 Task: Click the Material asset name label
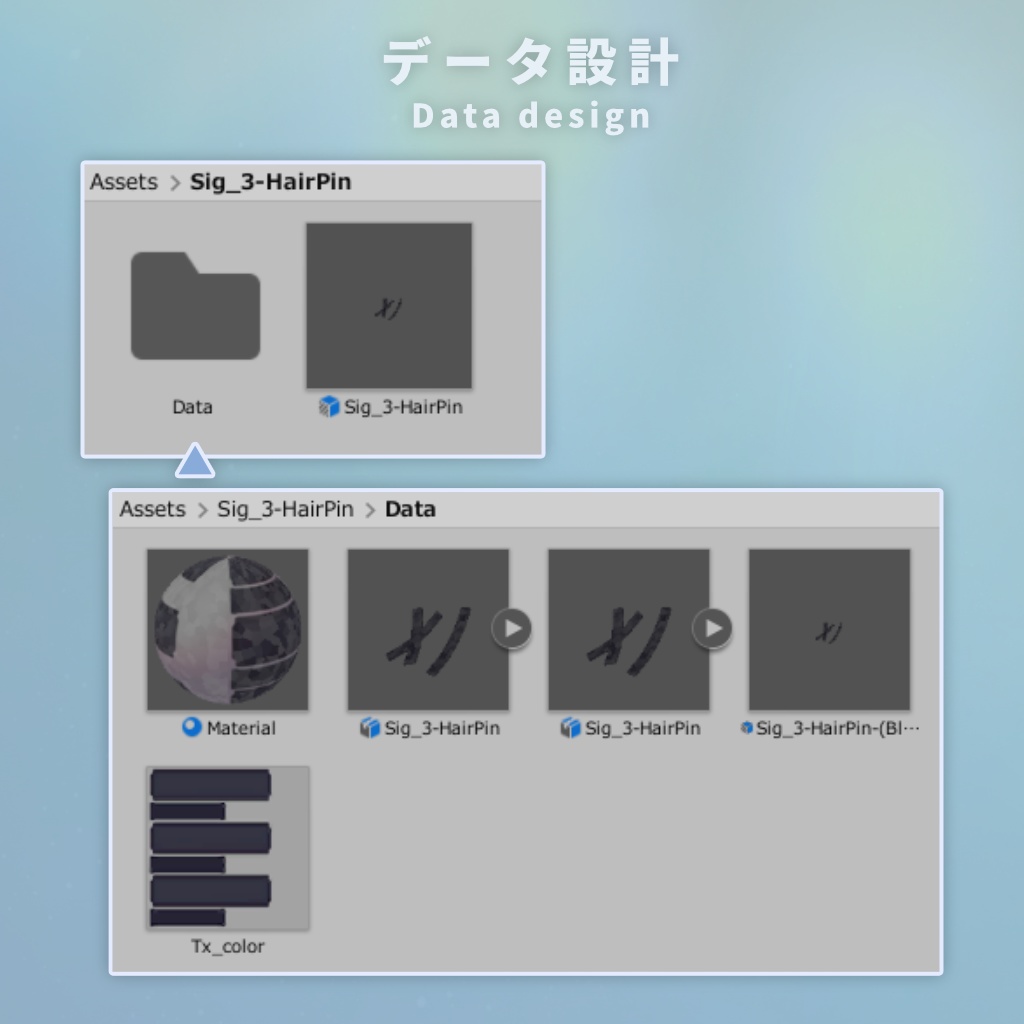pos(240,728)
